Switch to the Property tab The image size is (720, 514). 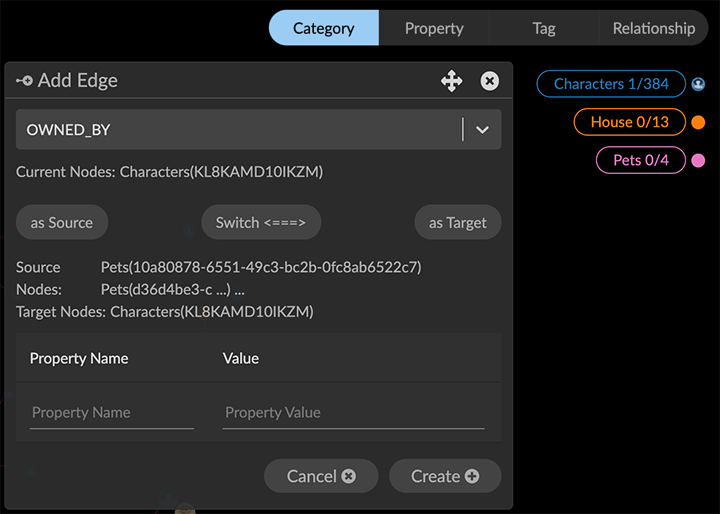(434, 28)
